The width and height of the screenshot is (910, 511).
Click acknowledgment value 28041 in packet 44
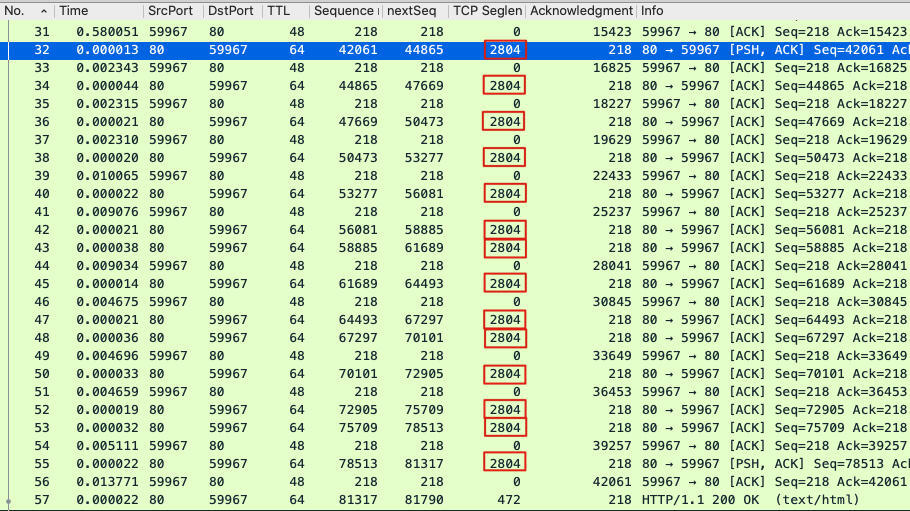click(x=611, y=265)
